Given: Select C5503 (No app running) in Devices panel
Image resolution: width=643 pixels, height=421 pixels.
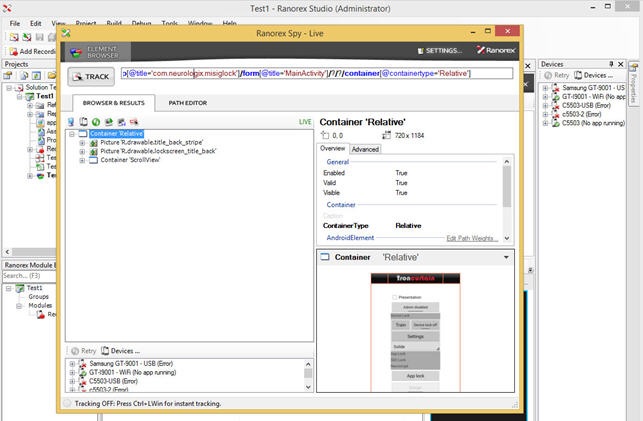Looking at the screenshot, I should (x=593, y=123).
